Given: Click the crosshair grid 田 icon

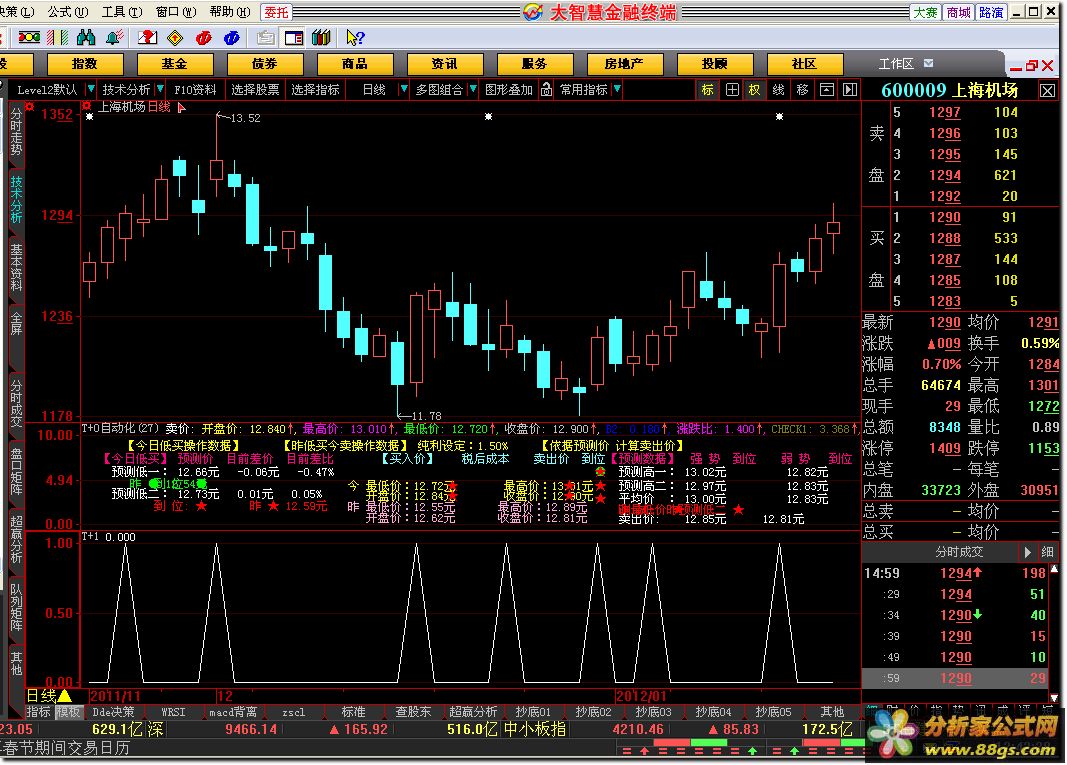Looking at the screenshot, I should [x=732, y=90].
